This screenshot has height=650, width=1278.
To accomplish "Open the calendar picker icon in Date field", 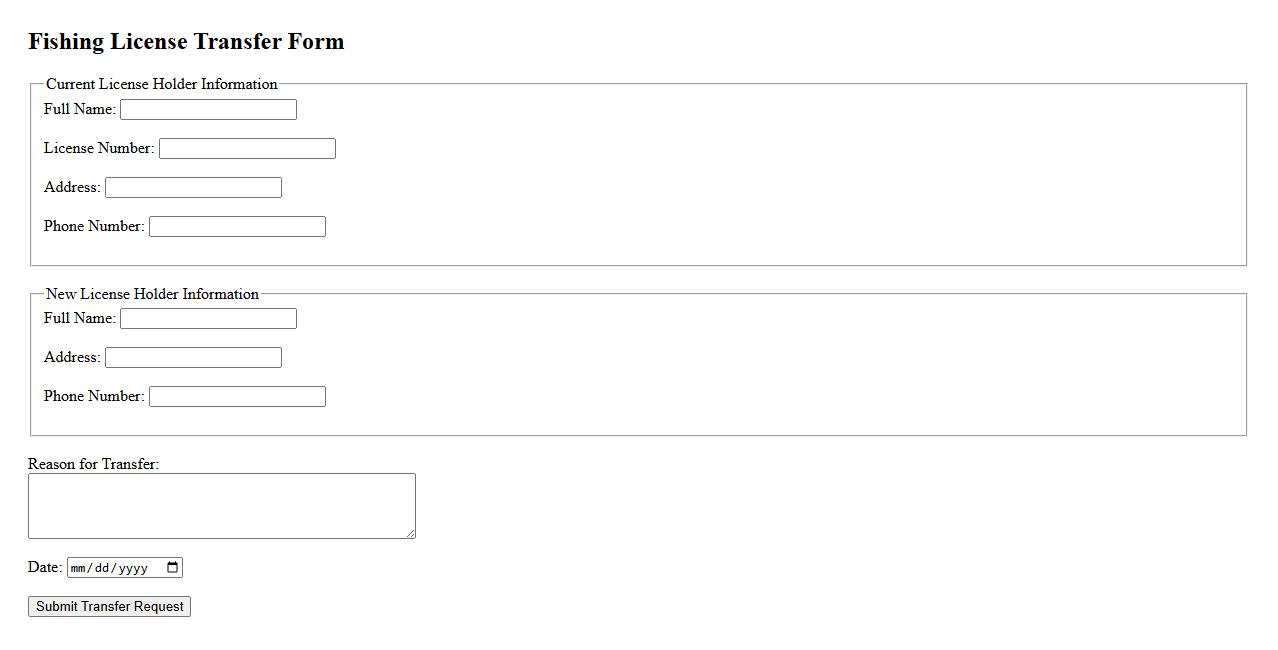I will 172,568.
